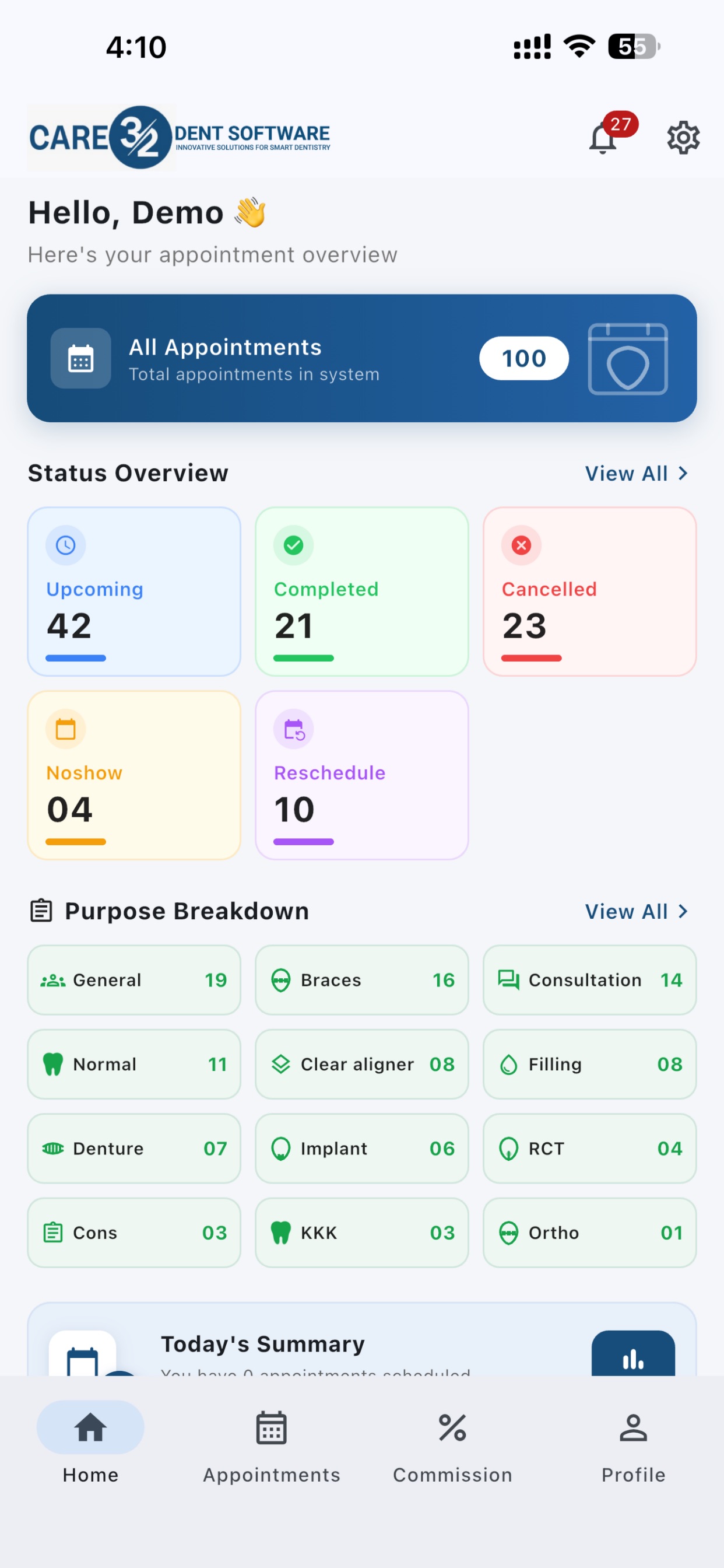Select the Ortho purpose tile
Image resolution: width=724 pixels, height=1568 pixels.
pos(589,1233)
